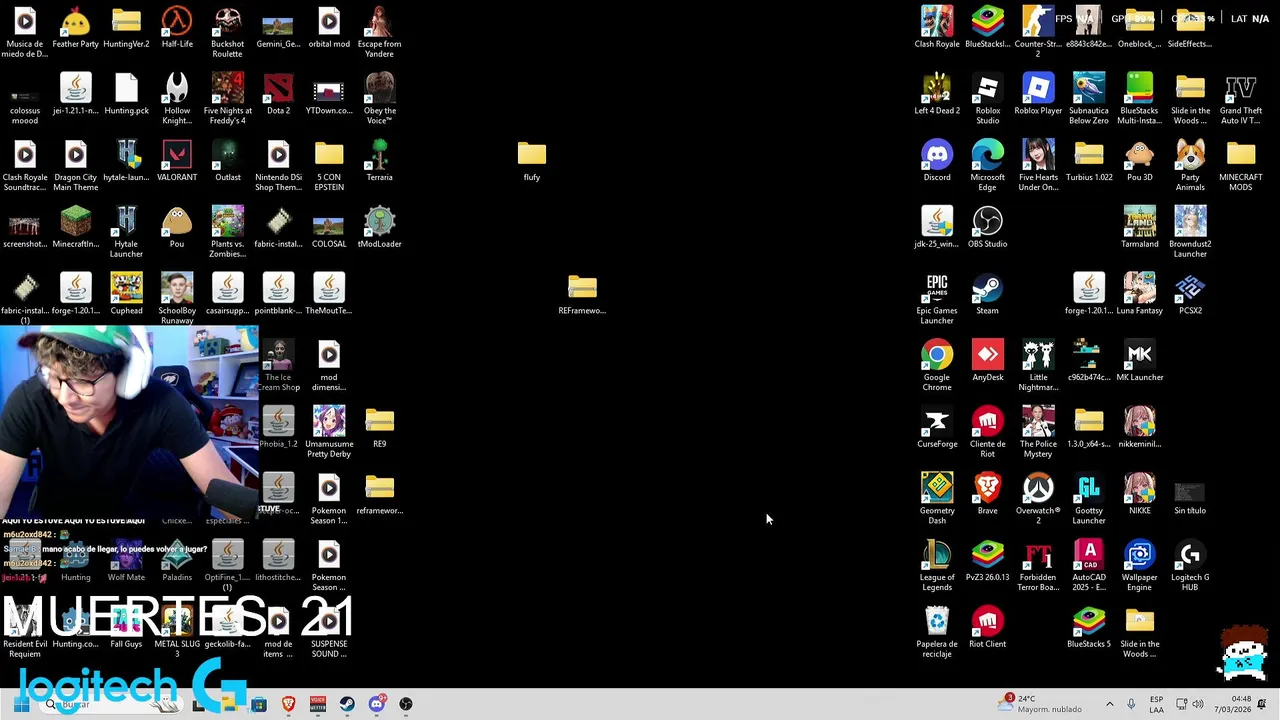Open Subnautica Below Zero icon

pos(1089,98)
